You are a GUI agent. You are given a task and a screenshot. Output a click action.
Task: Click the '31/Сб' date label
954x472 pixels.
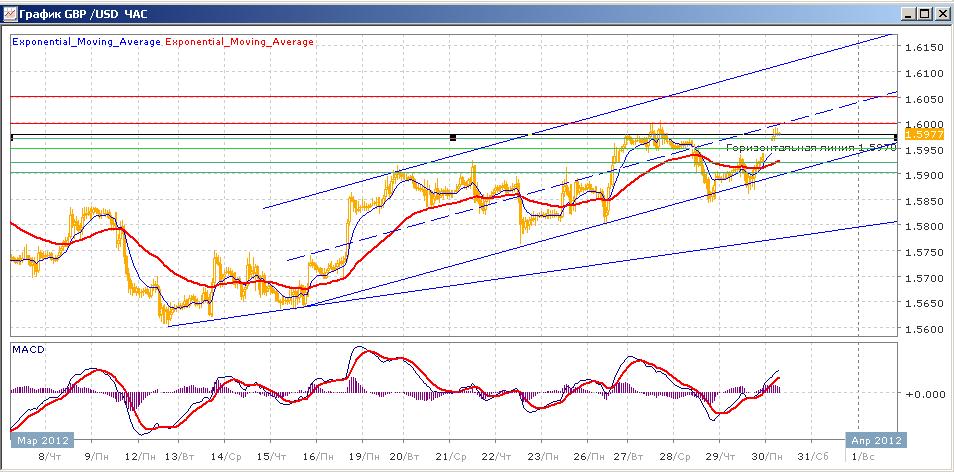814,456
